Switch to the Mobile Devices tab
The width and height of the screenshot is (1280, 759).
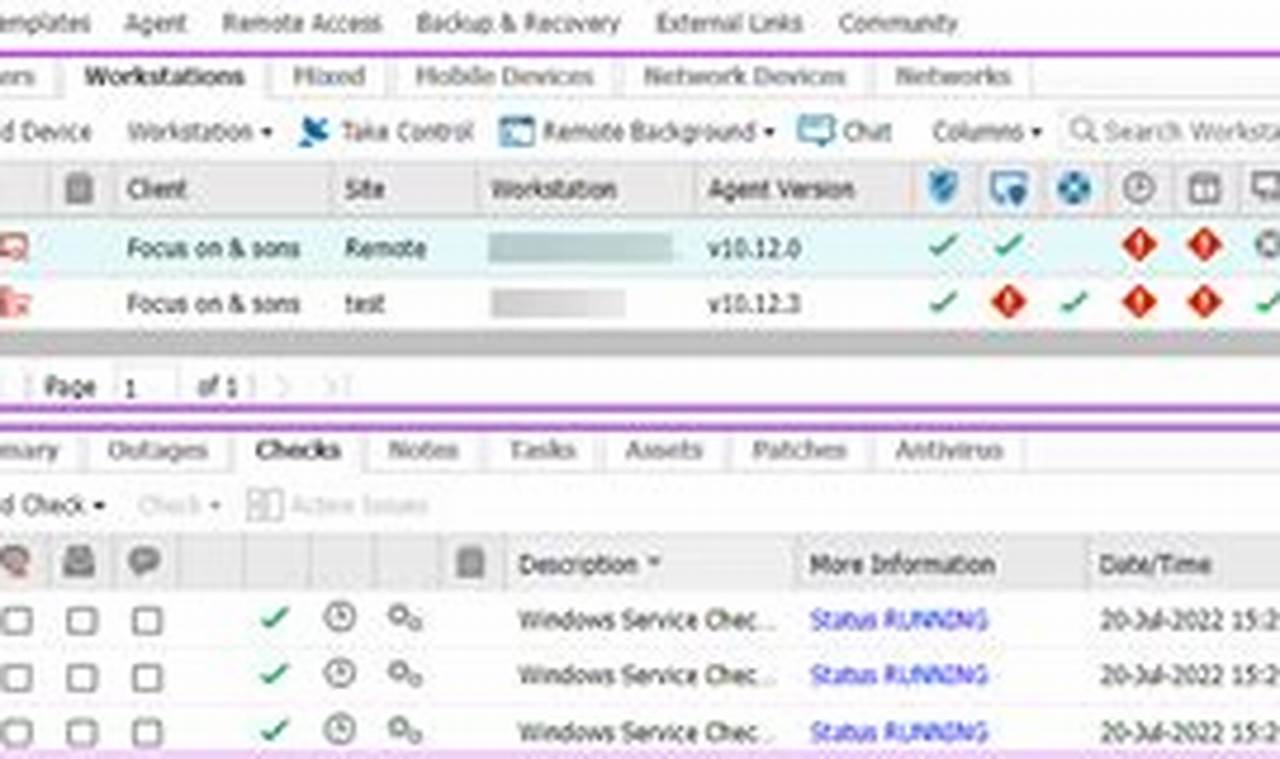pyautogui.click(x=504, y=76)
